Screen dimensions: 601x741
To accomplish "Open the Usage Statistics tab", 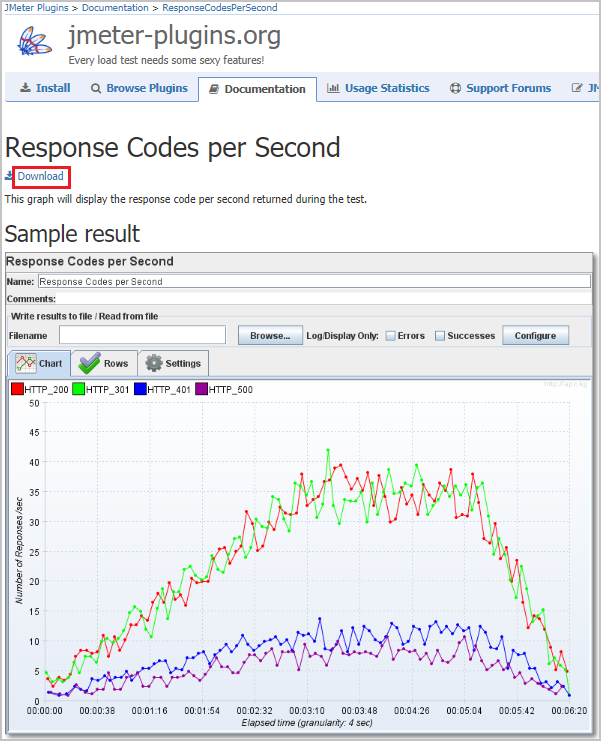I will pyautogui.click(x=378, y=88).
